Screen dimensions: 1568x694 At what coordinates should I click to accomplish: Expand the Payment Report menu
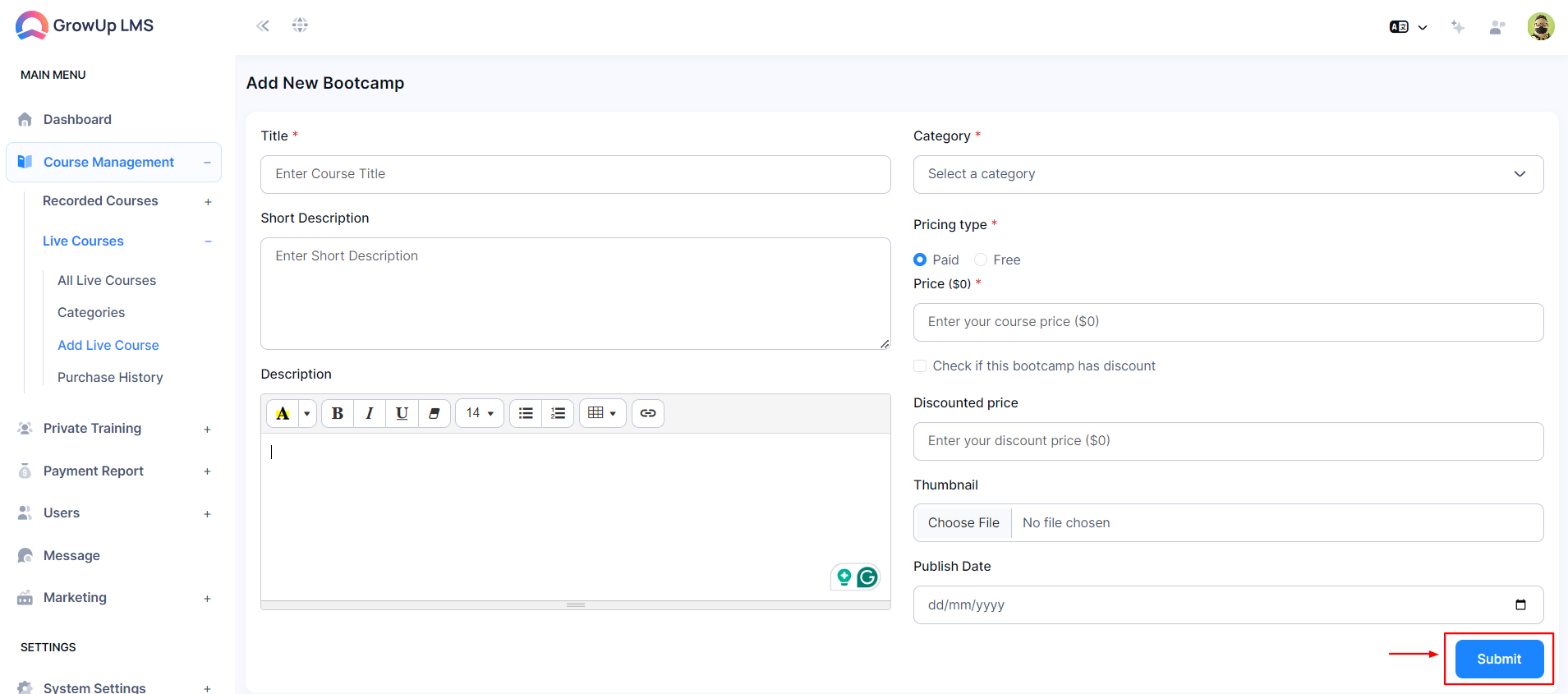point(207,471)
